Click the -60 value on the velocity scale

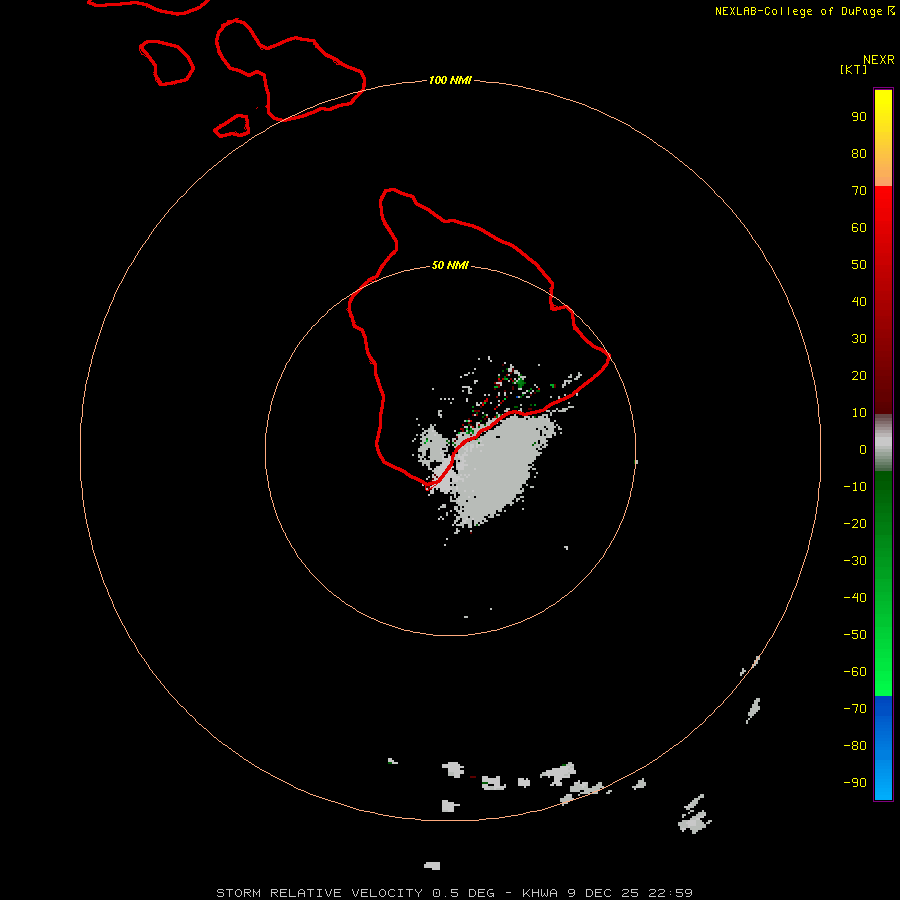click(855, 672)
